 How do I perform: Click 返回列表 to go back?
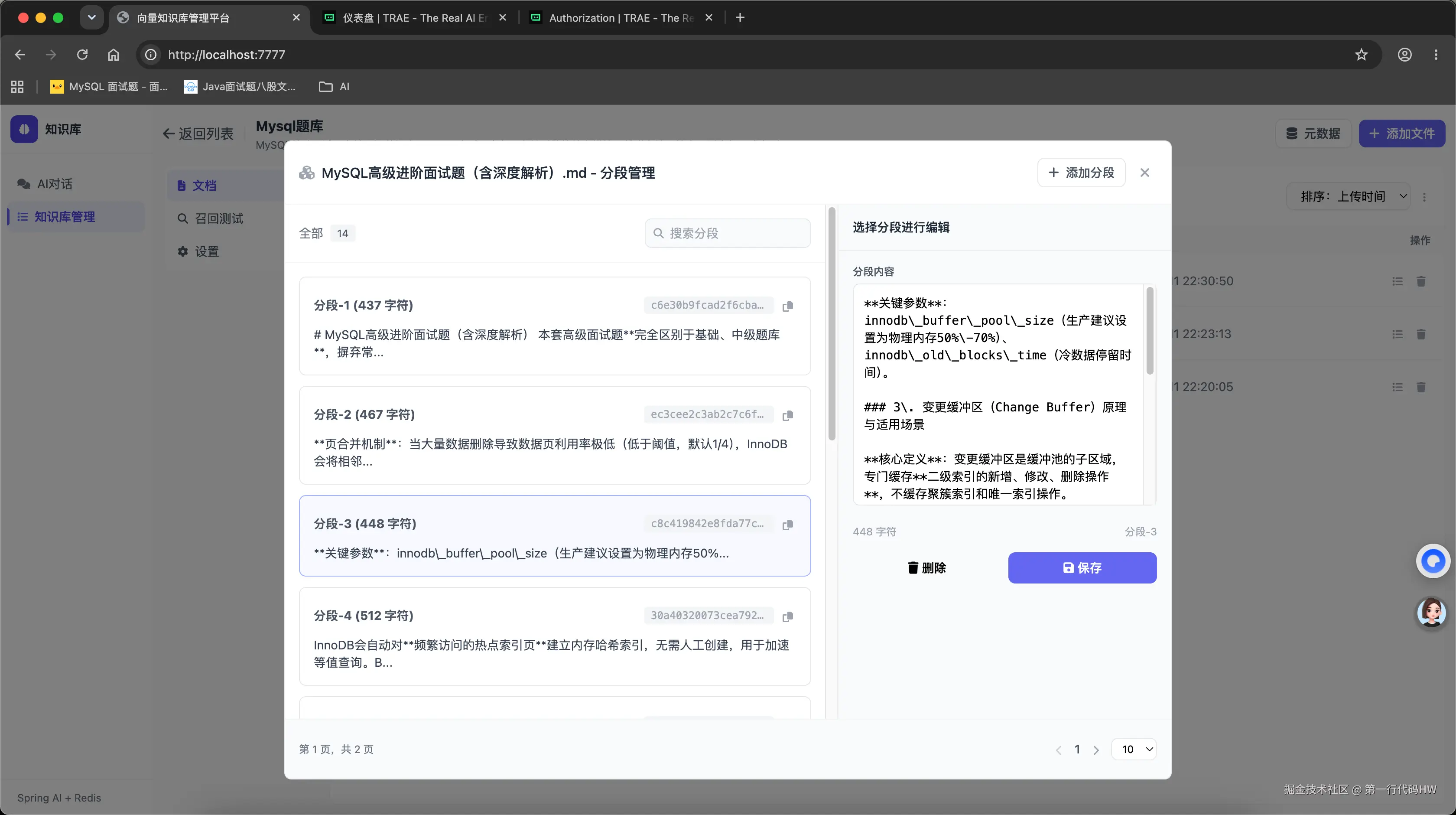(x=198, y=134)
